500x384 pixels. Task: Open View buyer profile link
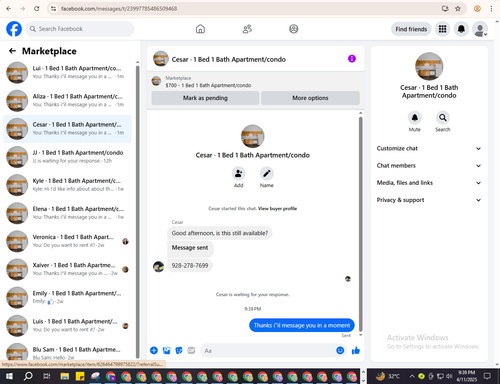(277, 209)
